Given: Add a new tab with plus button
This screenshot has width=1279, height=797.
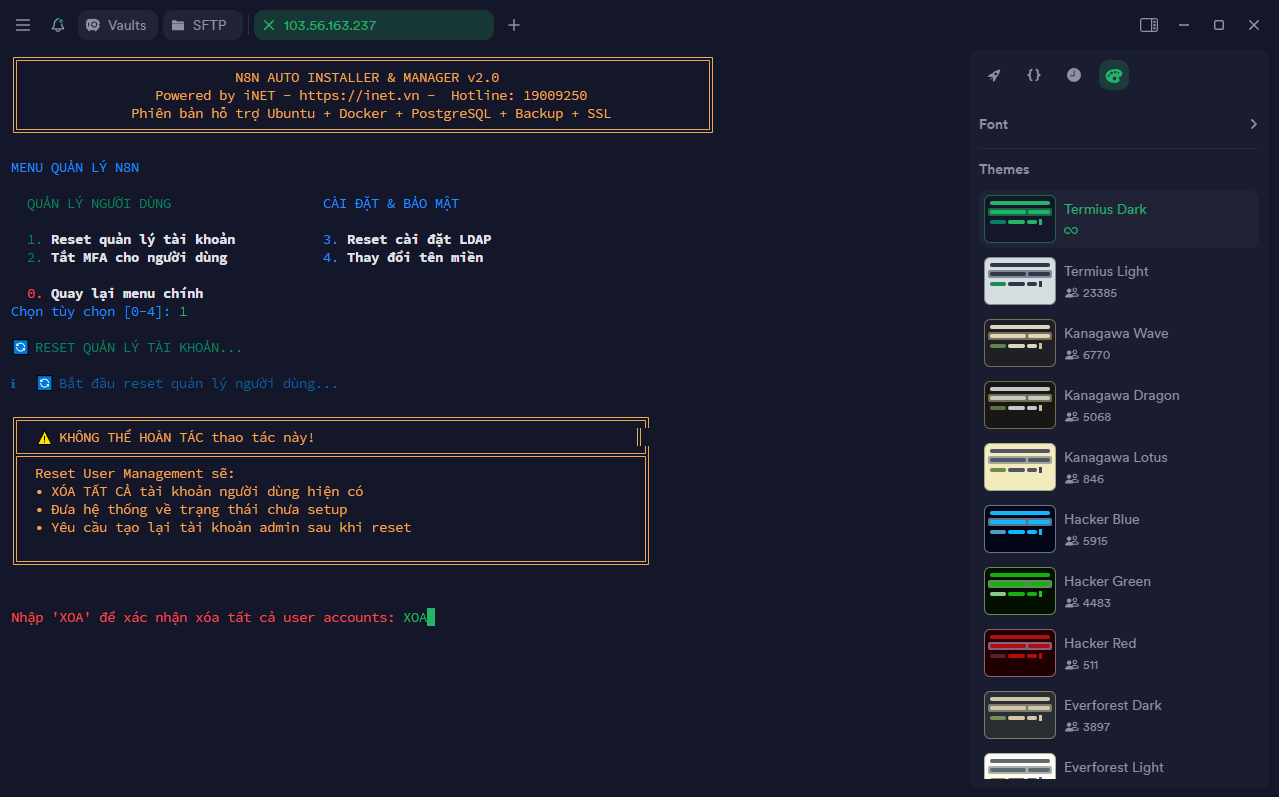Looking at the screenshot, I should (514, 25).
